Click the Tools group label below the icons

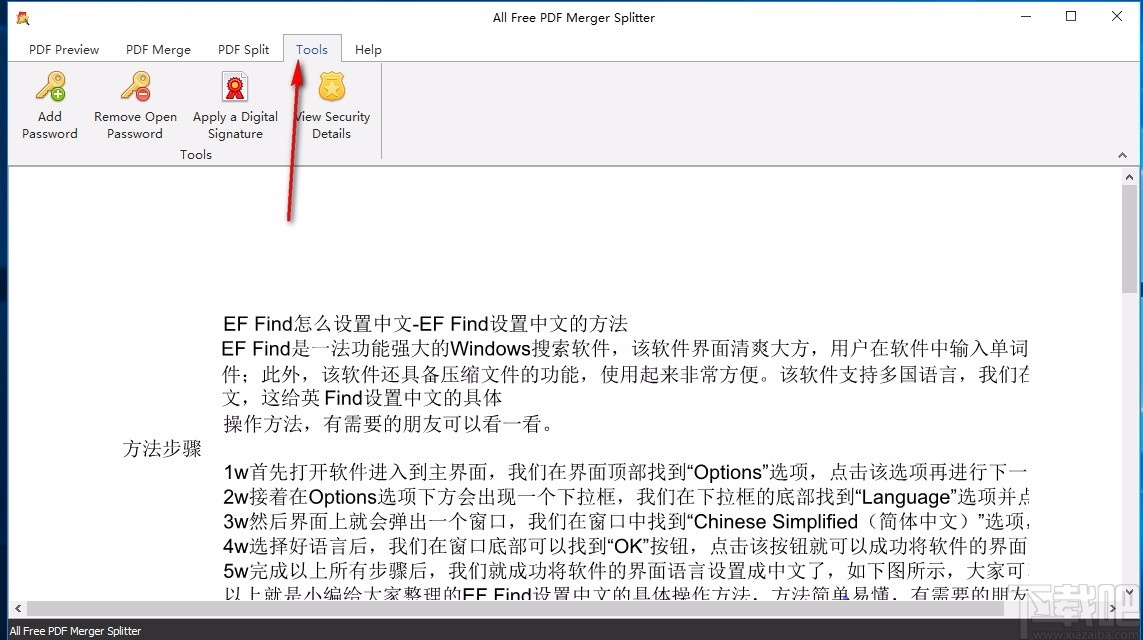pyautogui.click(x=195, y=154)
